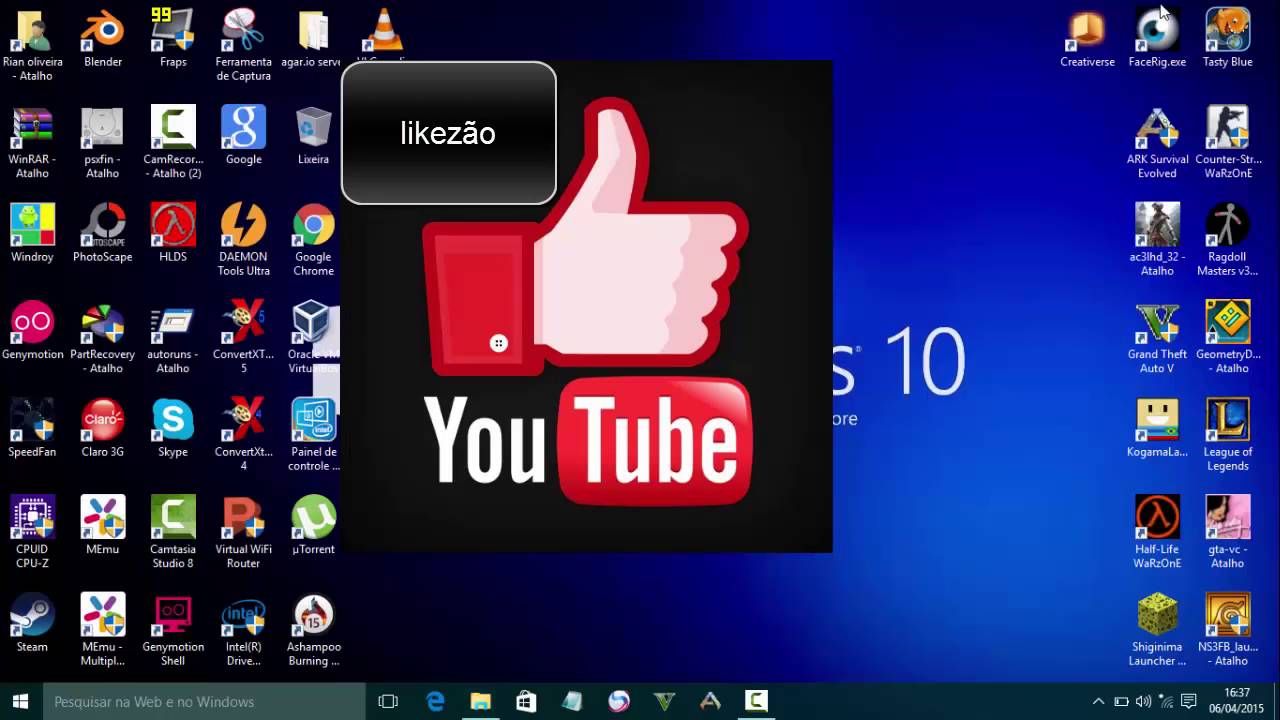This screenshot has height=720, width=1280.
Task: Focus the Pesquisar na Web search box
Action: [204, 702]
